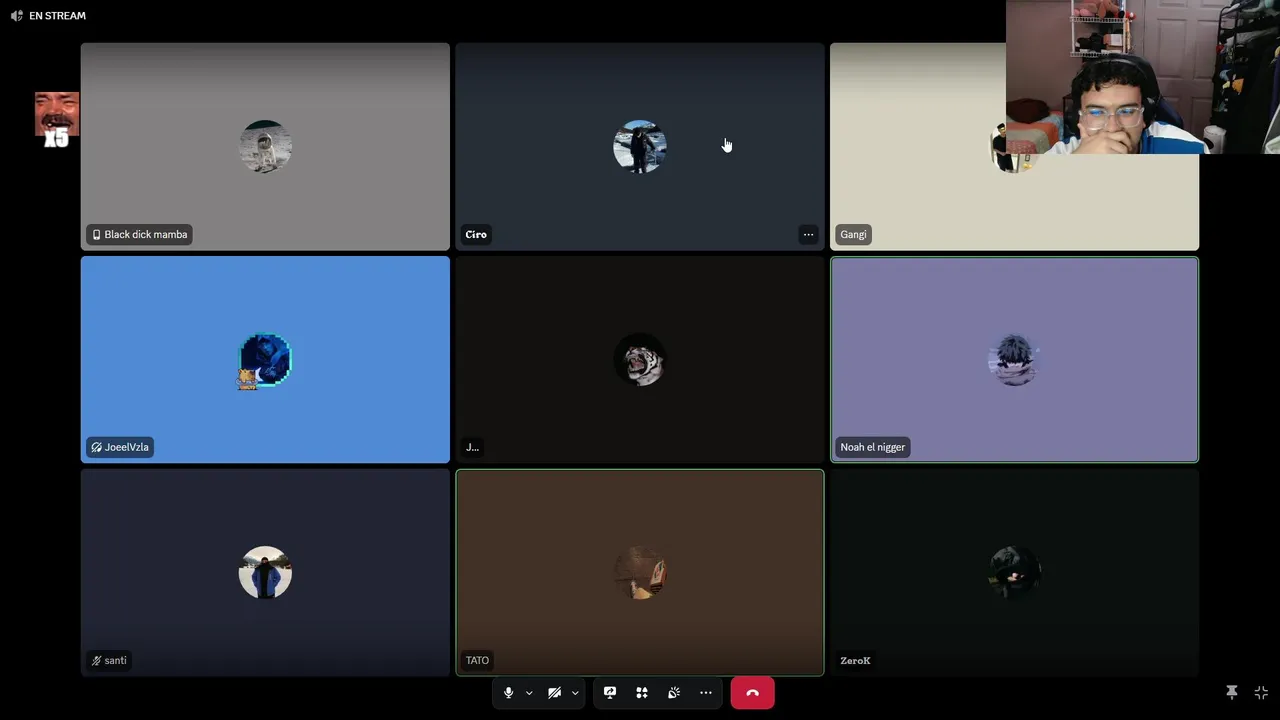Click Ciro's round avatar

(640, 147)
